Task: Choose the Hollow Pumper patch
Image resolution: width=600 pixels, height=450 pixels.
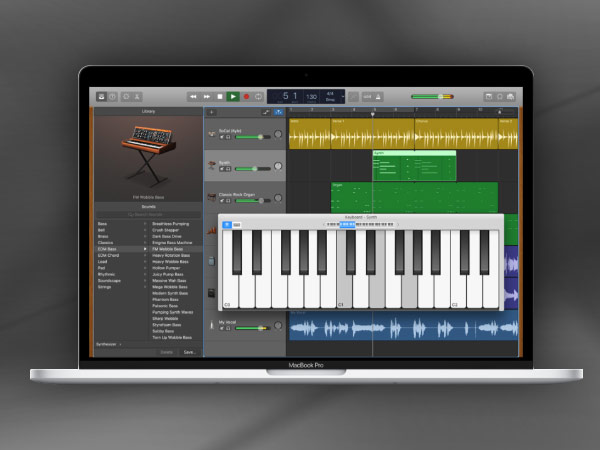Action: [166, 268]
